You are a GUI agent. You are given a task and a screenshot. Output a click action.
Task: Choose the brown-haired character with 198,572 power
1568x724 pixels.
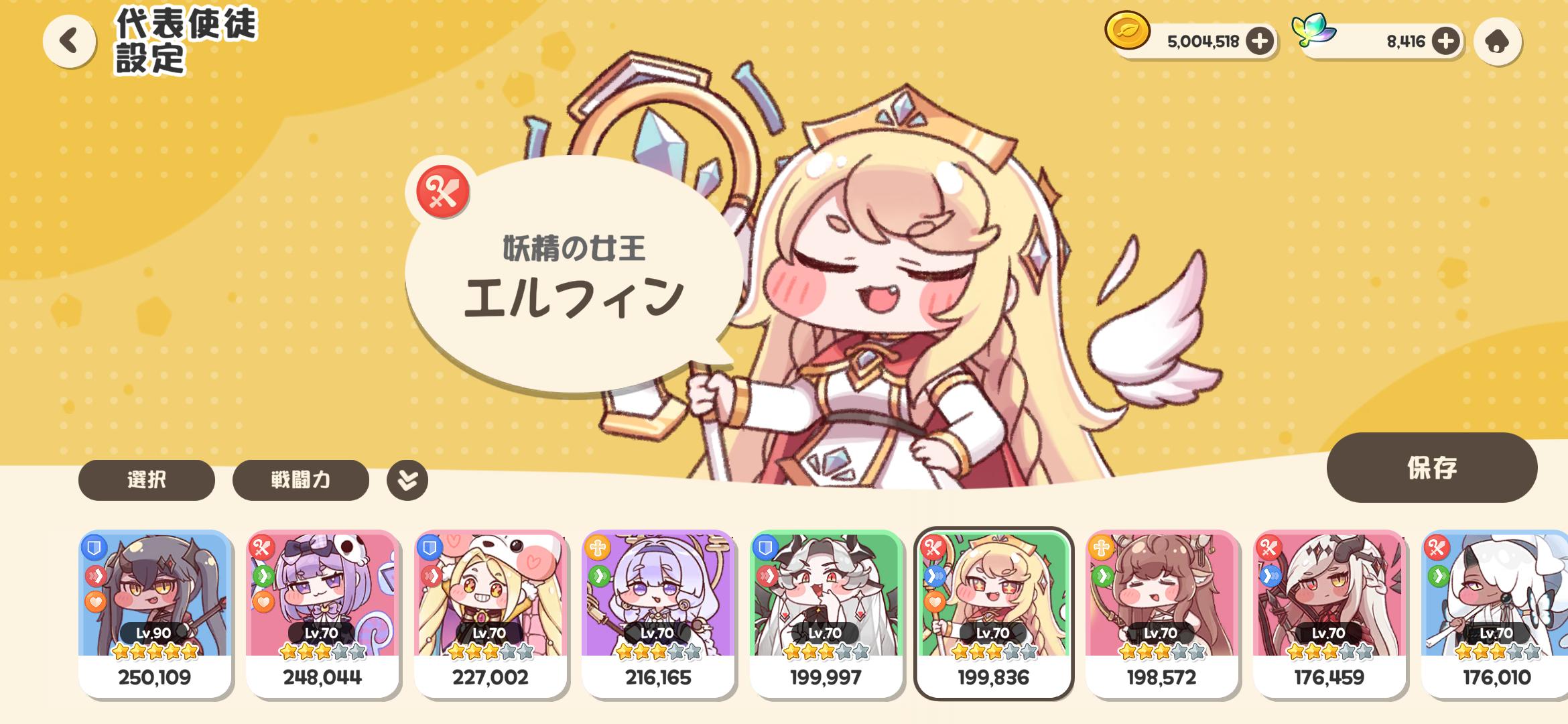click(1161, 613)
